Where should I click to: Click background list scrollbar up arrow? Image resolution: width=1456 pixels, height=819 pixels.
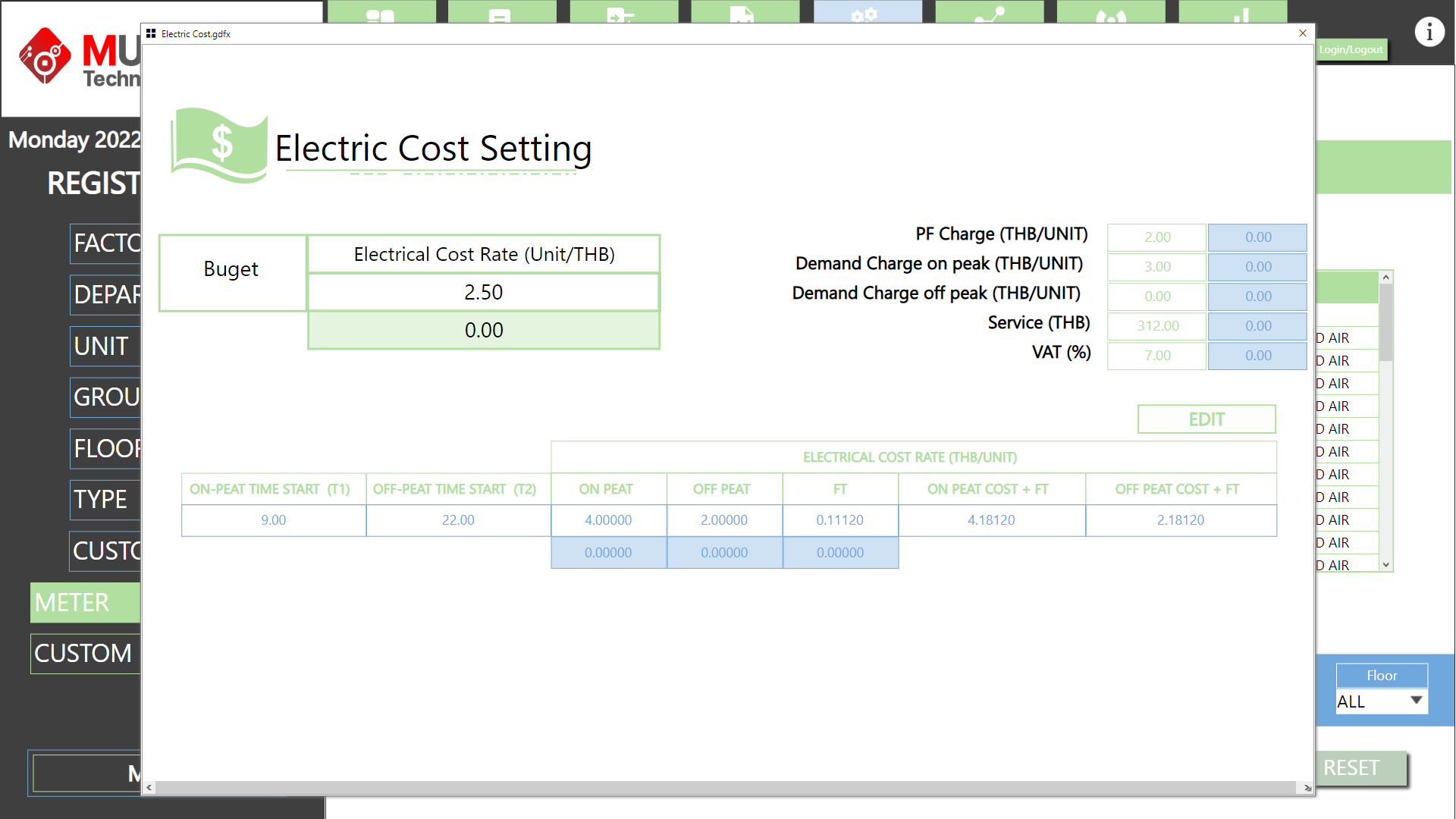[x=1385, y=278]
